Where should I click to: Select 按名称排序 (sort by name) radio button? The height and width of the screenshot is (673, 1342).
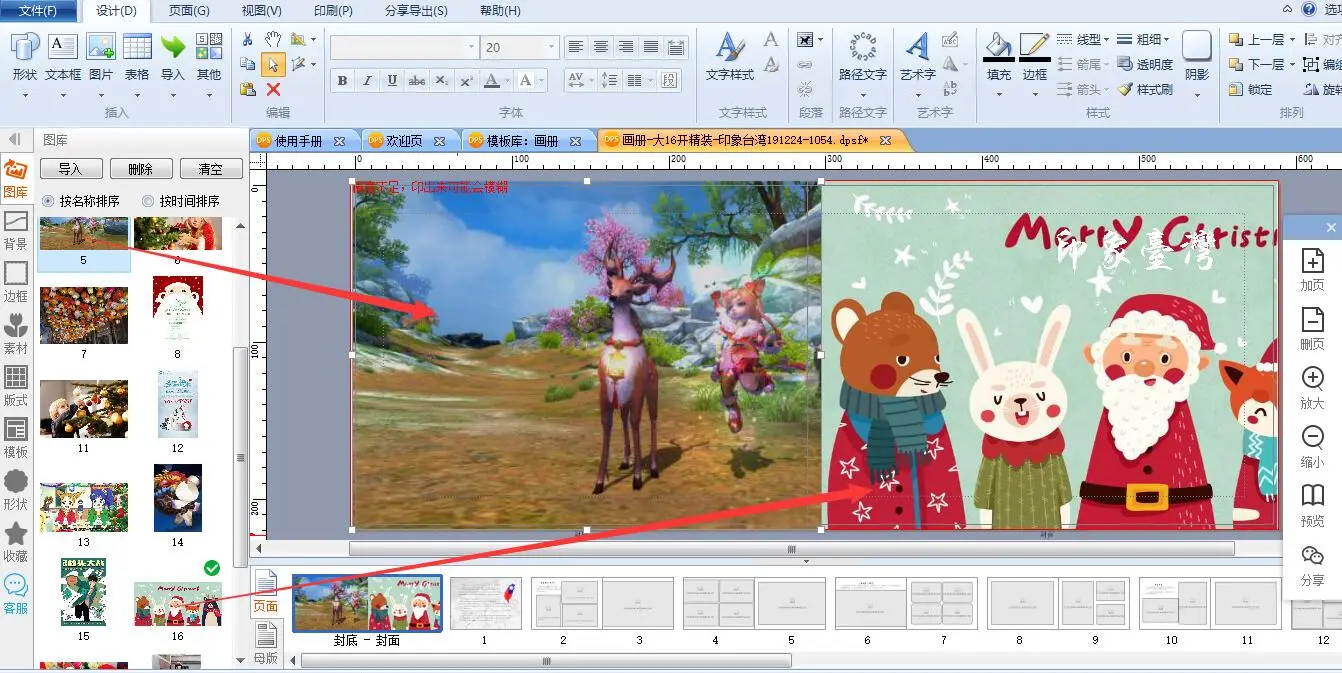48,201
